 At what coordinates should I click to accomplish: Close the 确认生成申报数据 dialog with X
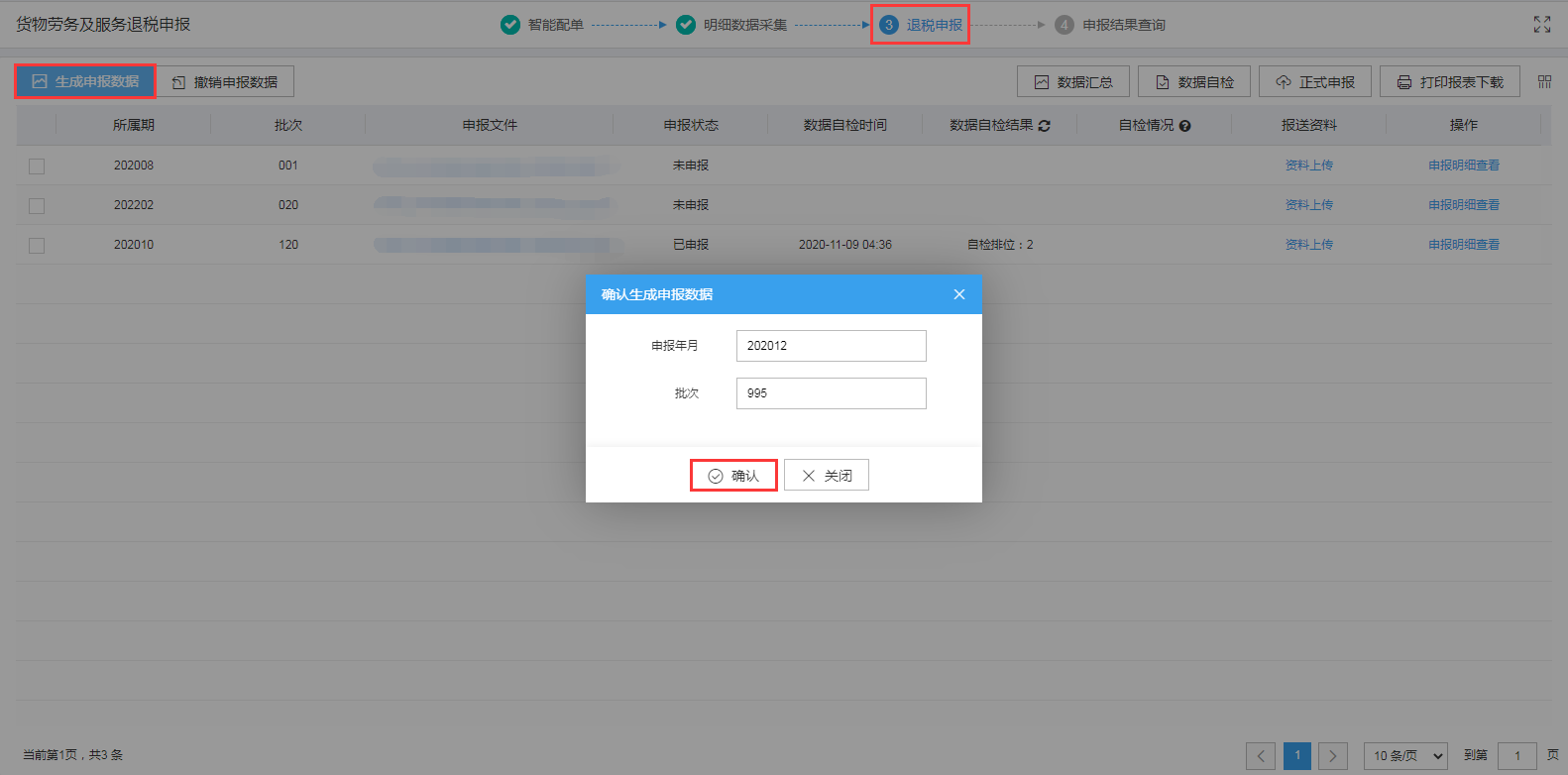pos(958,294)
